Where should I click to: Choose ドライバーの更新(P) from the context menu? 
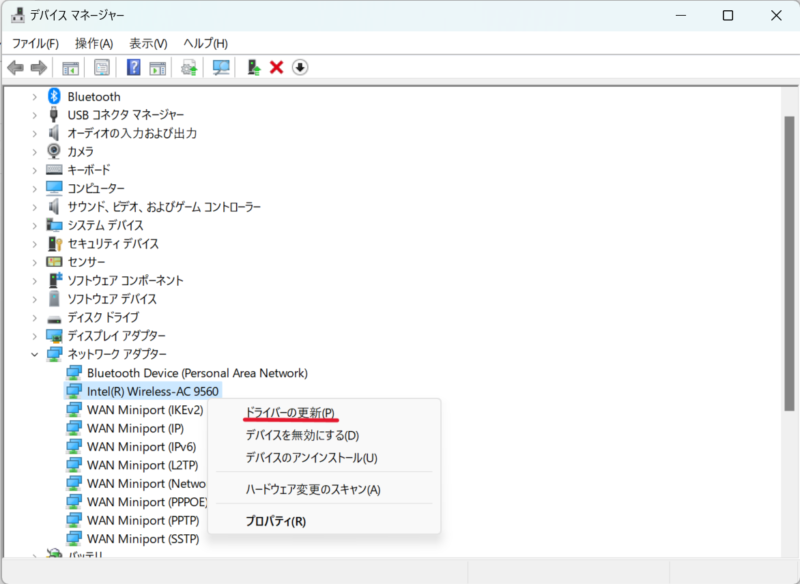pyautogui.click(x=324, y=413)
